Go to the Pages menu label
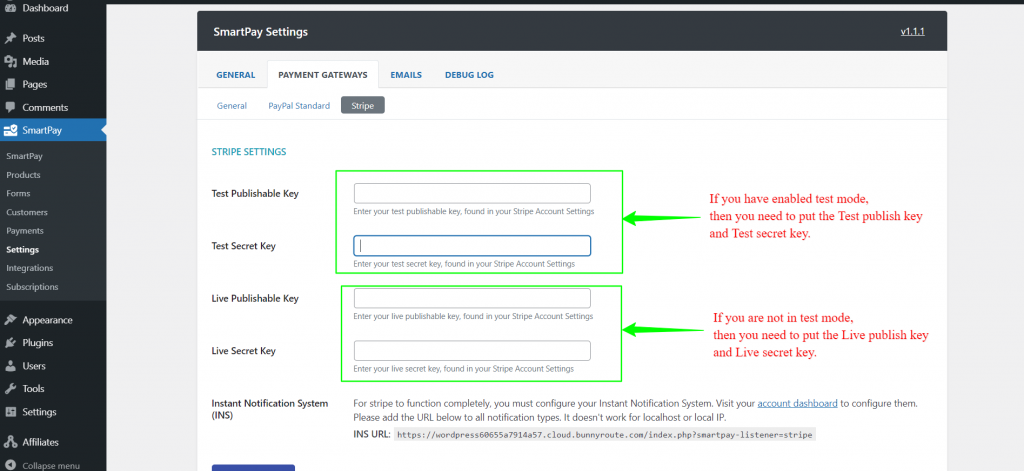Viewport: 1024px width, 471px height. coord(35,84)
